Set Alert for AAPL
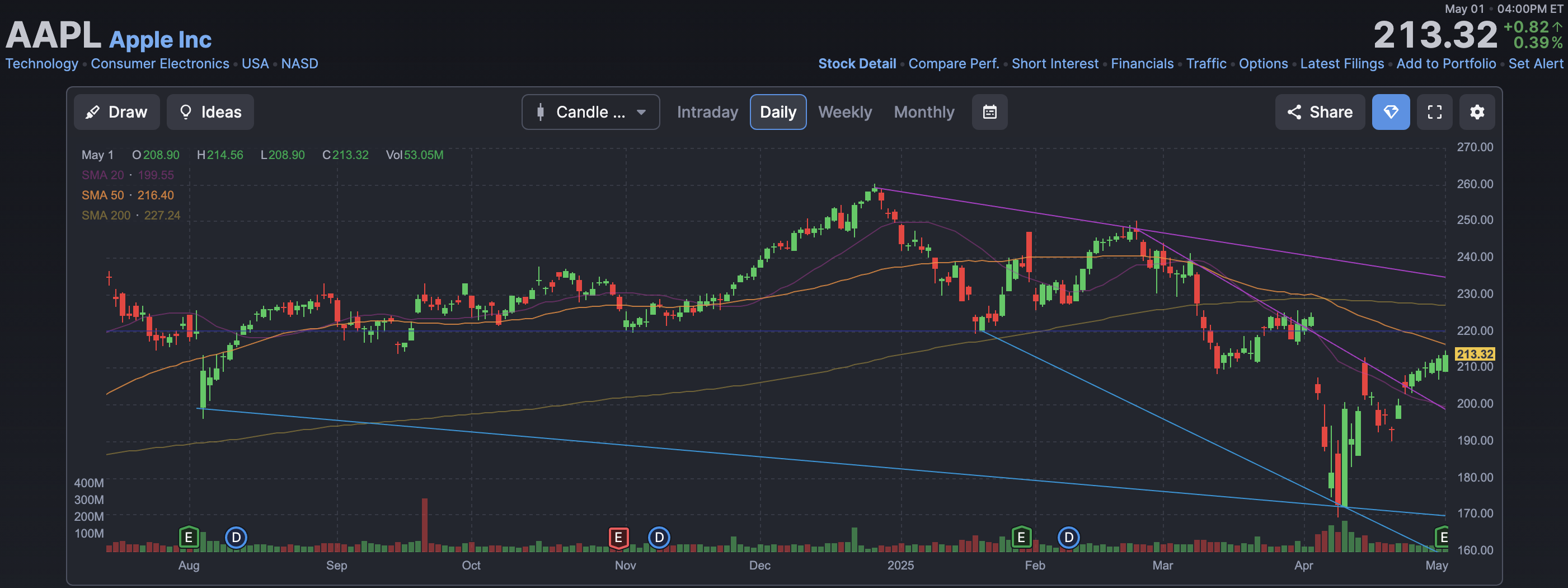Image resolution: width=1568 pixels, height=588 pixels. (1535, 63)
